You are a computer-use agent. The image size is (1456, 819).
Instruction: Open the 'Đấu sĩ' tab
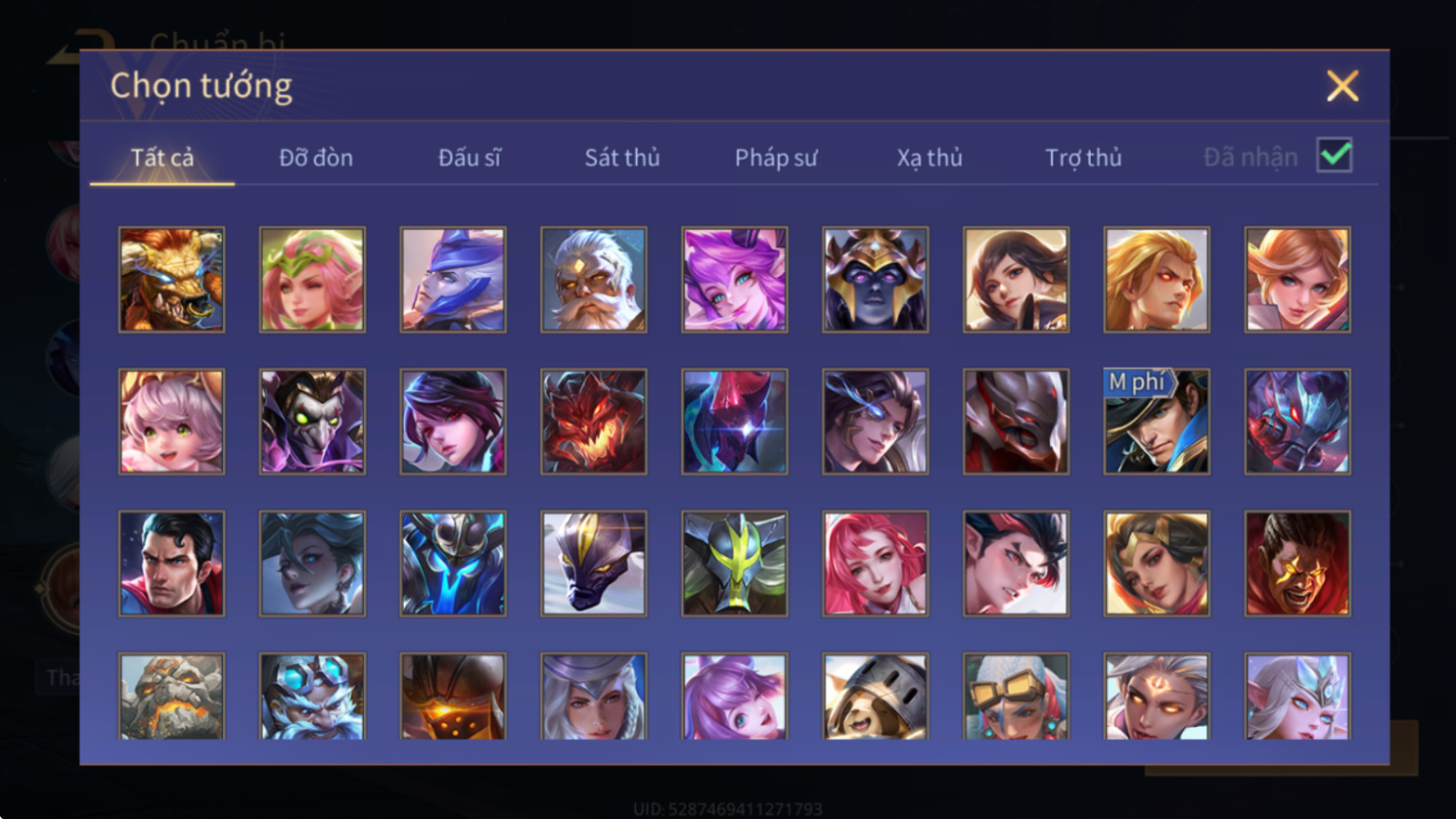(x=470, y=158)
